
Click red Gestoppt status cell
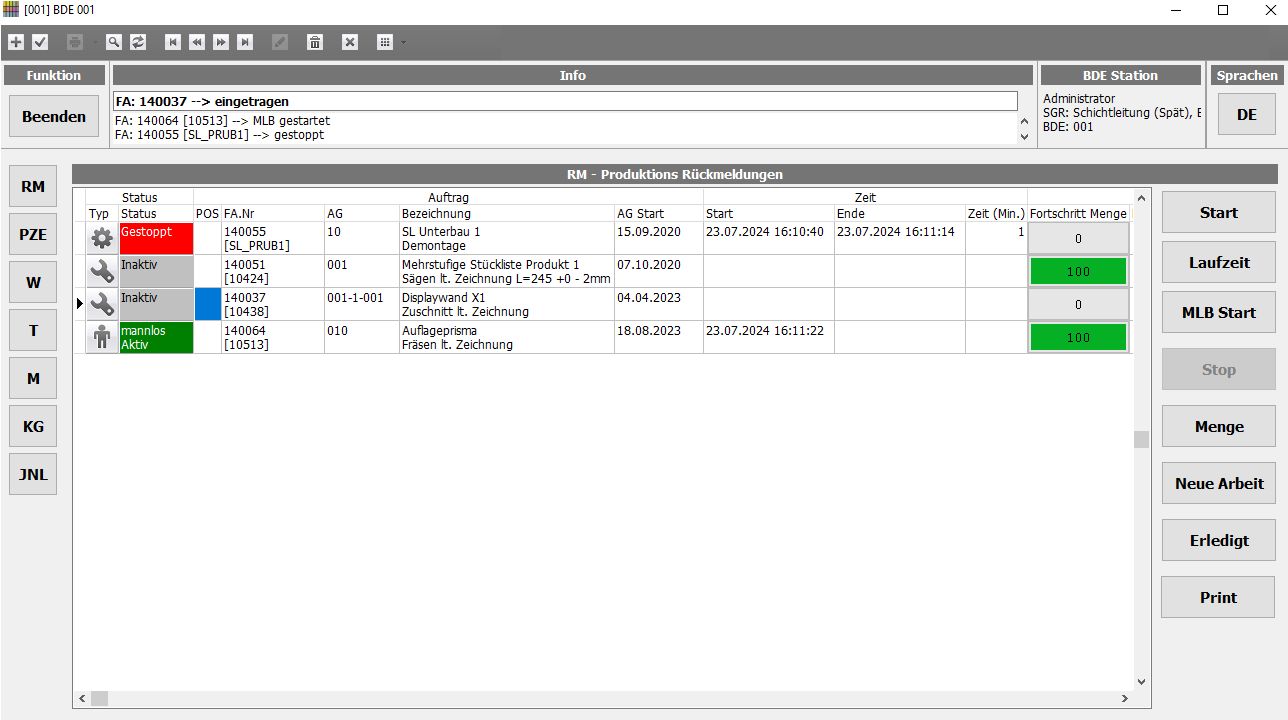coord(156,238)
